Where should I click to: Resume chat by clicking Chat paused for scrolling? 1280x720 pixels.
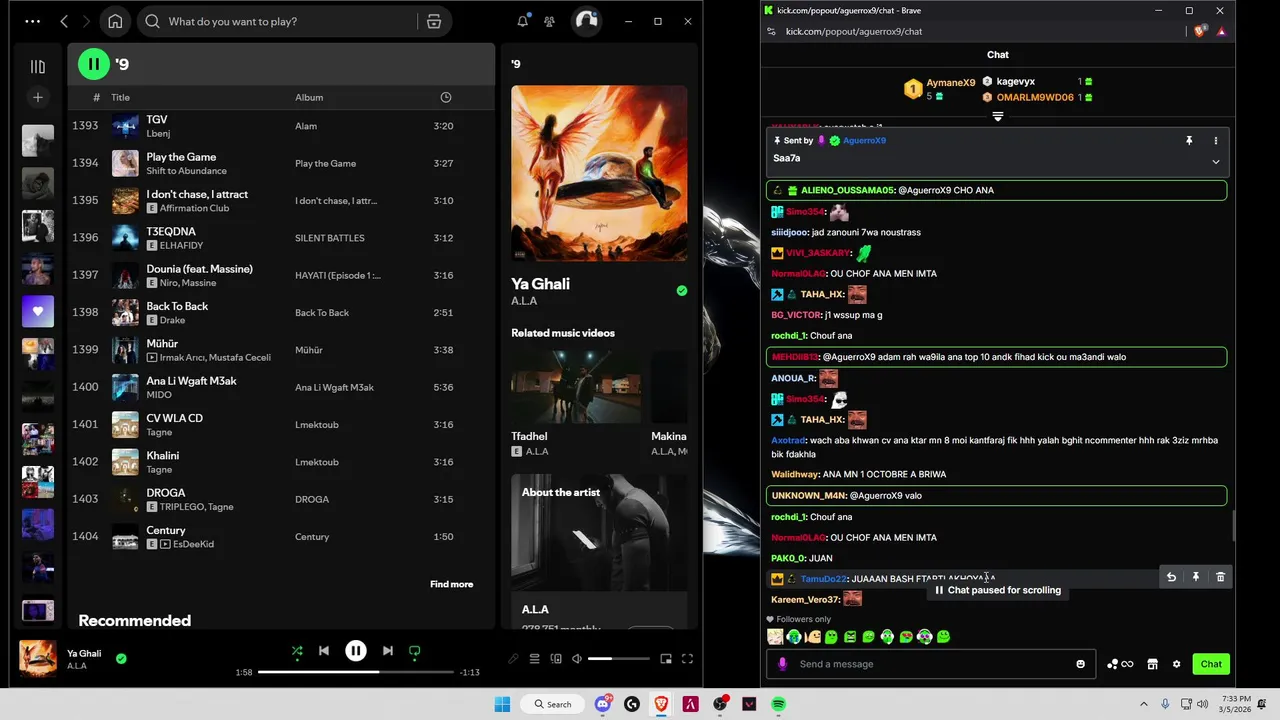coord(997,590)
